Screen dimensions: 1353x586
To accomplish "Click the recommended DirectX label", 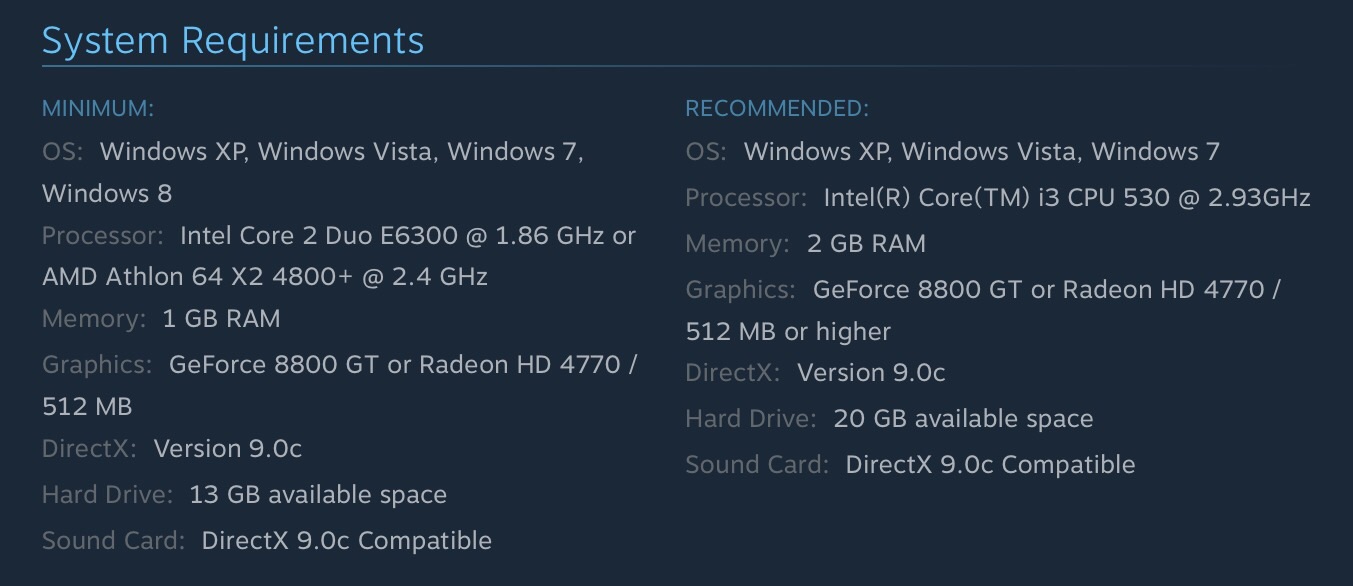I will [x=733, y=372].
